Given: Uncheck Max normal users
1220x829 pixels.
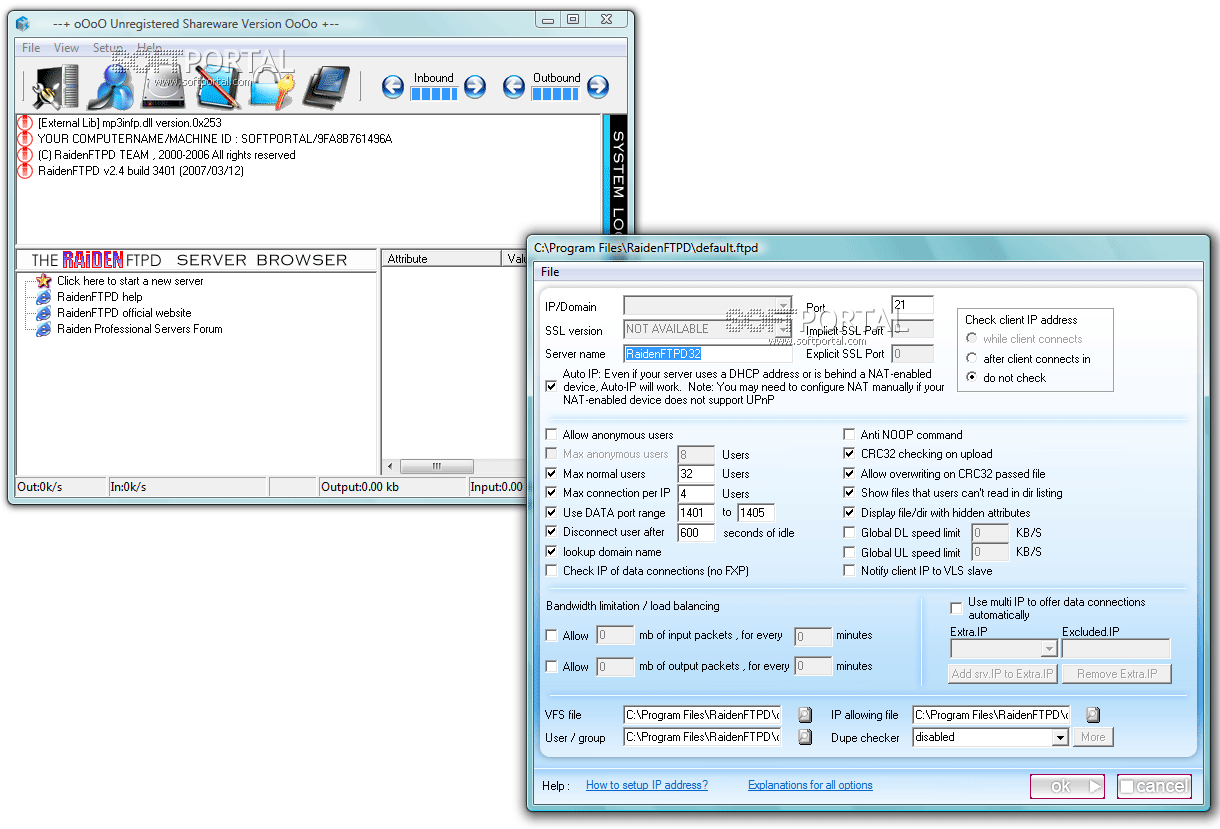Looking at the screenshot, I should (x=552, y=474).
